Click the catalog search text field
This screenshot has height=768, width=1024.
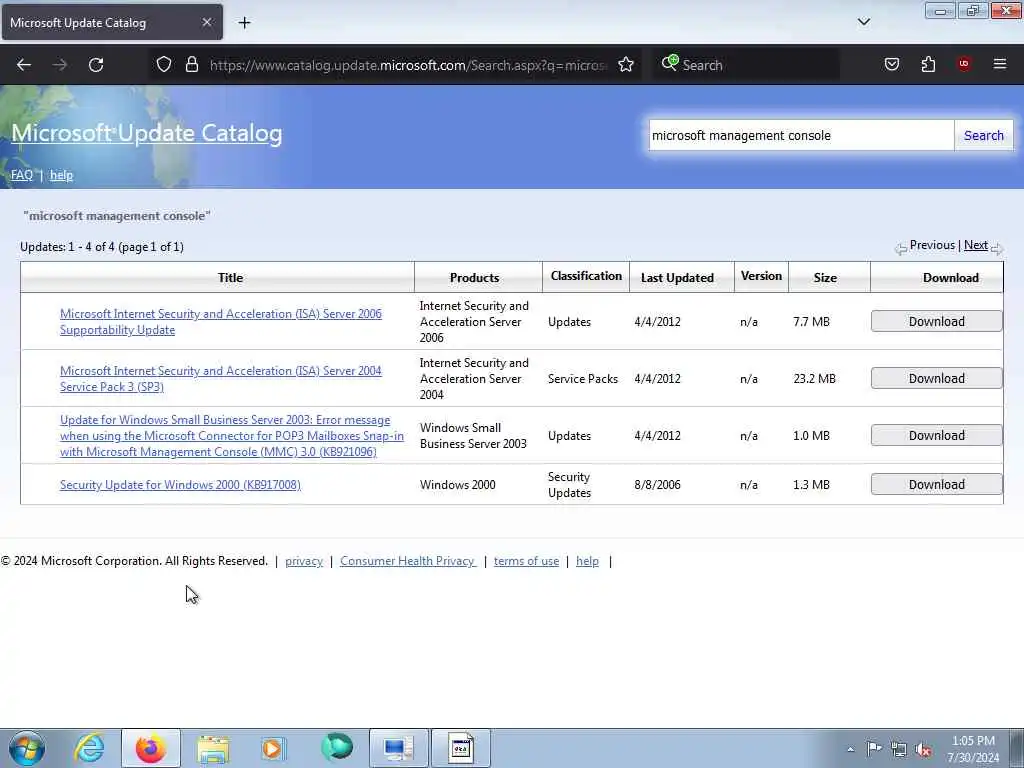801,135
